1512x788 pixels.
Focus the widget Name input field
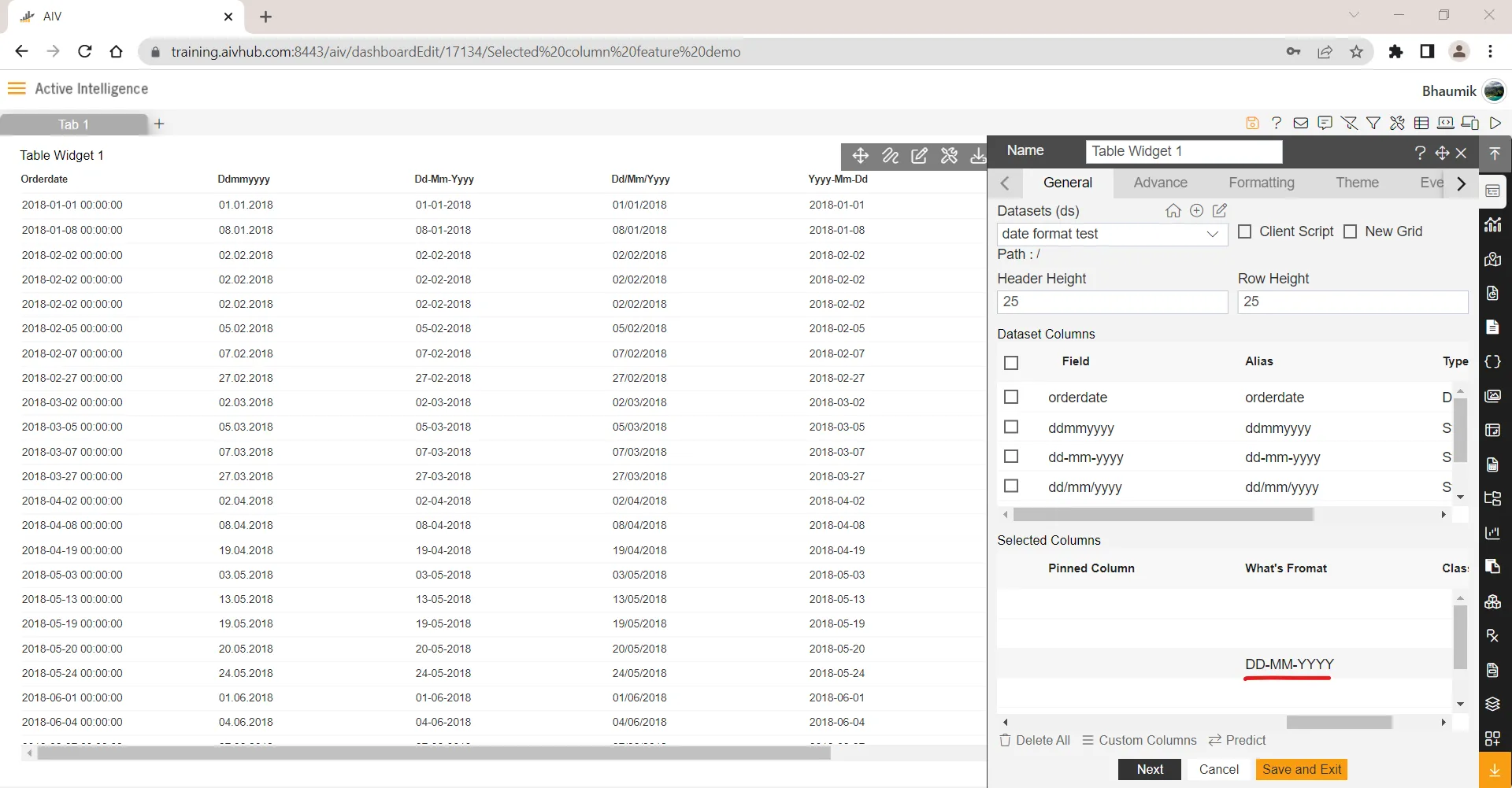pyautogui.click(x=1184, y=151)
